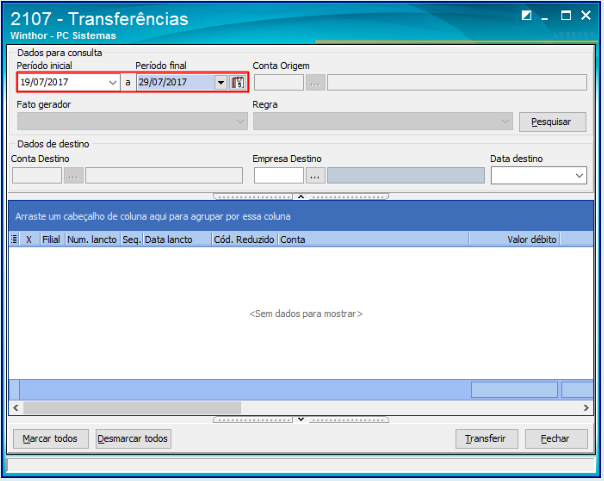Click the Marcar todos button
Screen dimensions: 604x481
tap(51, 439)
